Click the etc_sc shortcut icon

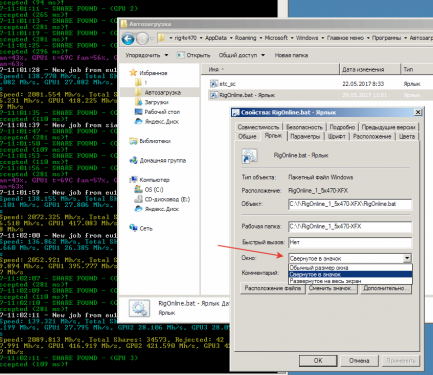[214, 84]
